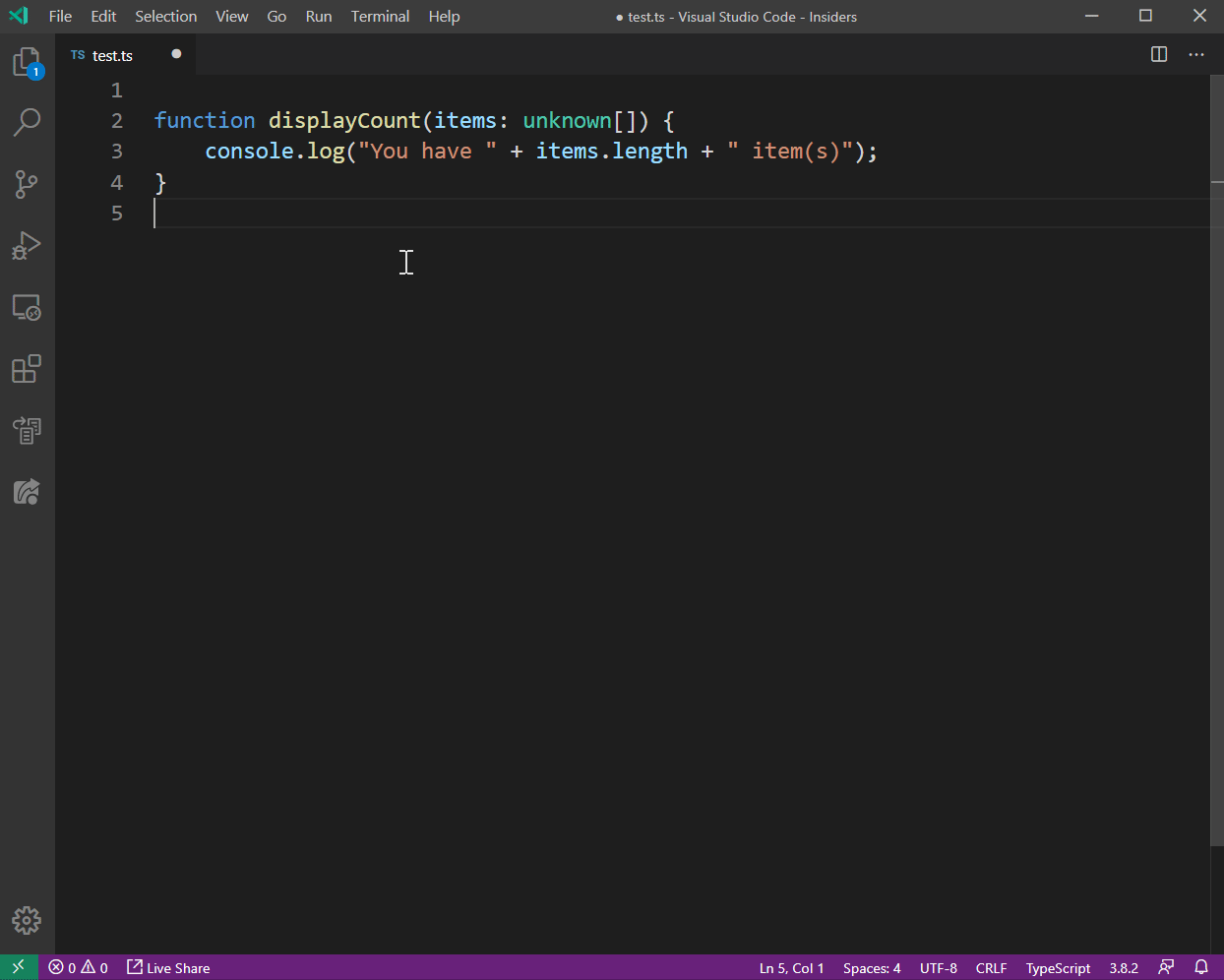The image size is (1224, 980).
Task: Split the editor using the split icon
Action: point(1158,54)
